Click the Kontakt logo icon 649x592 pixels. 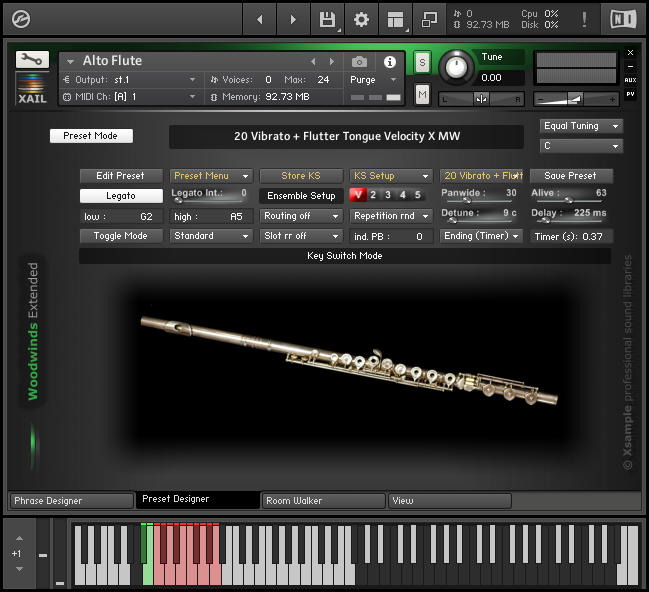21,19
